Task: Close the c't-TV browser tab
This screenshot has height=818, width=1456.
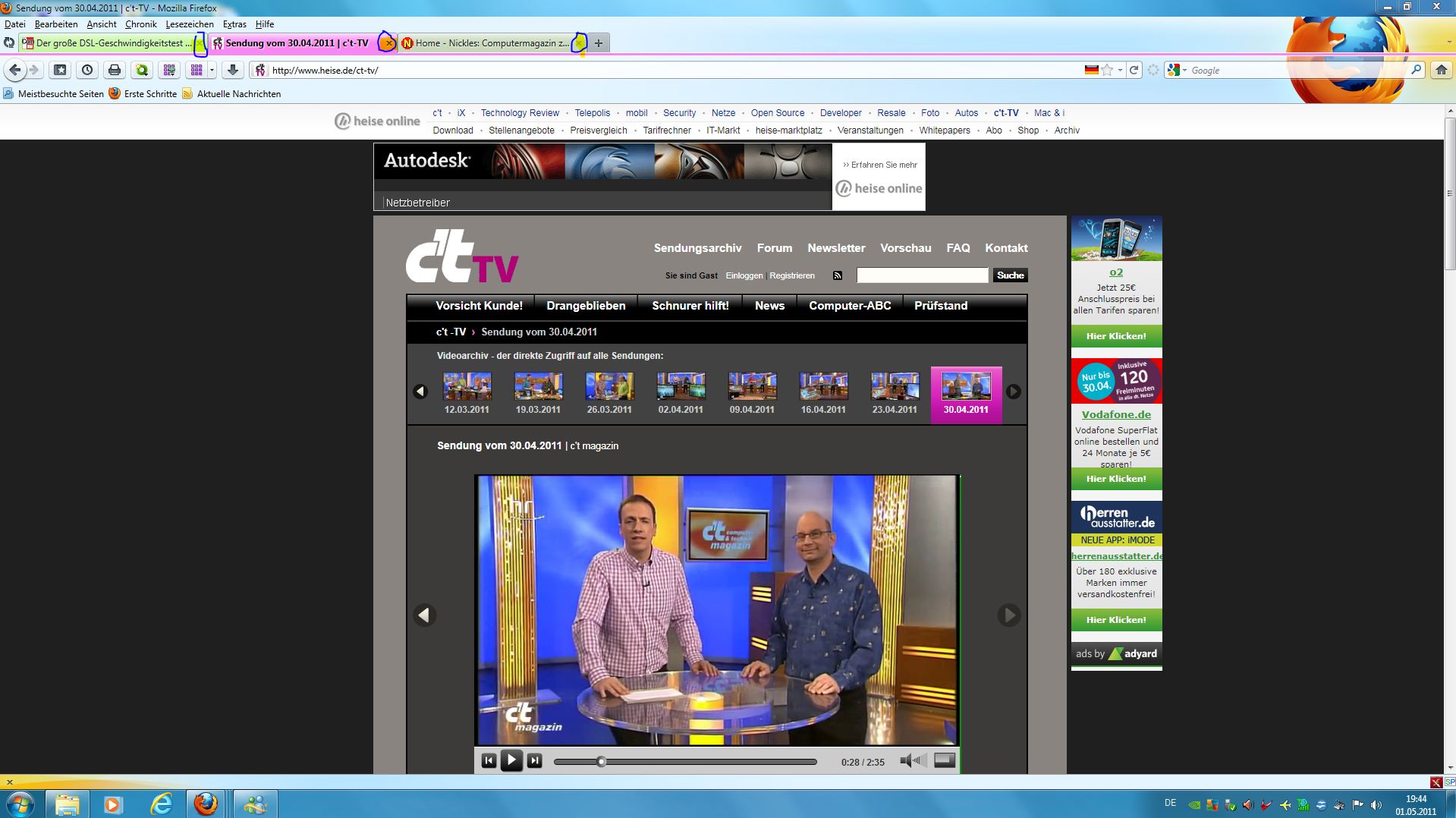Action: point(388,43)
